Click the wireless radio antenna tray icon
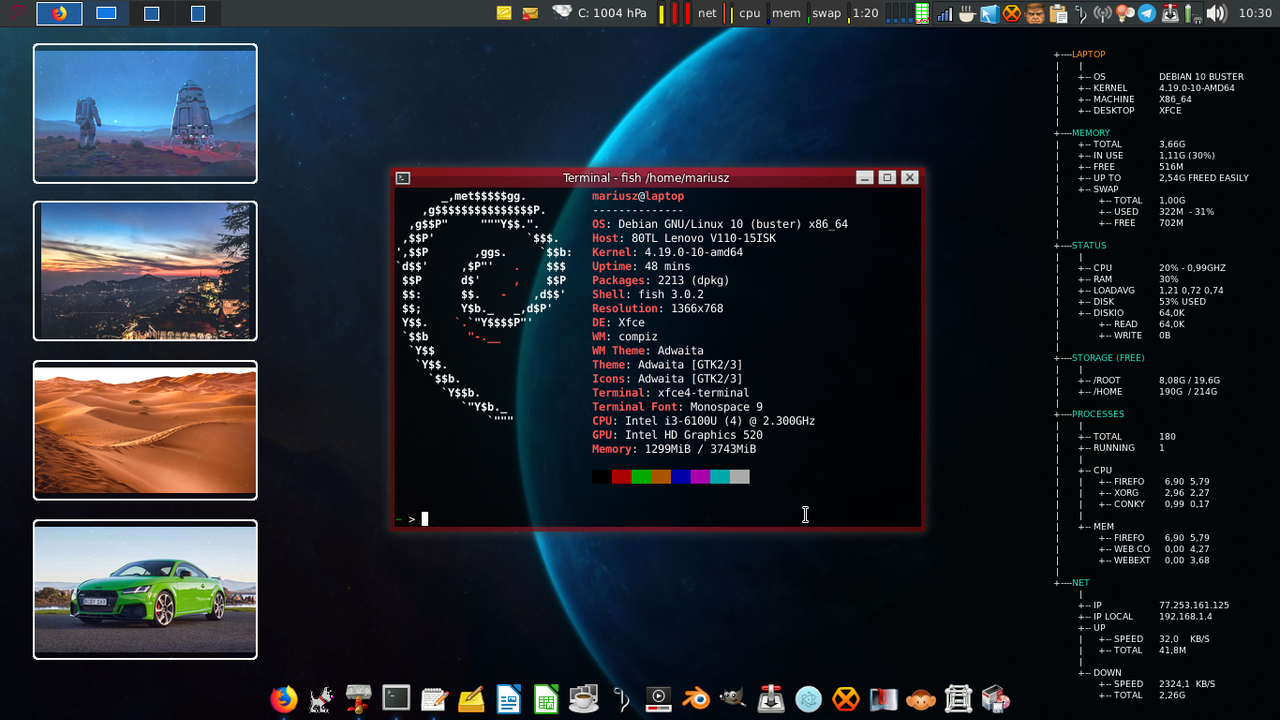The image size is (1280, 720). coord(1102,13)
